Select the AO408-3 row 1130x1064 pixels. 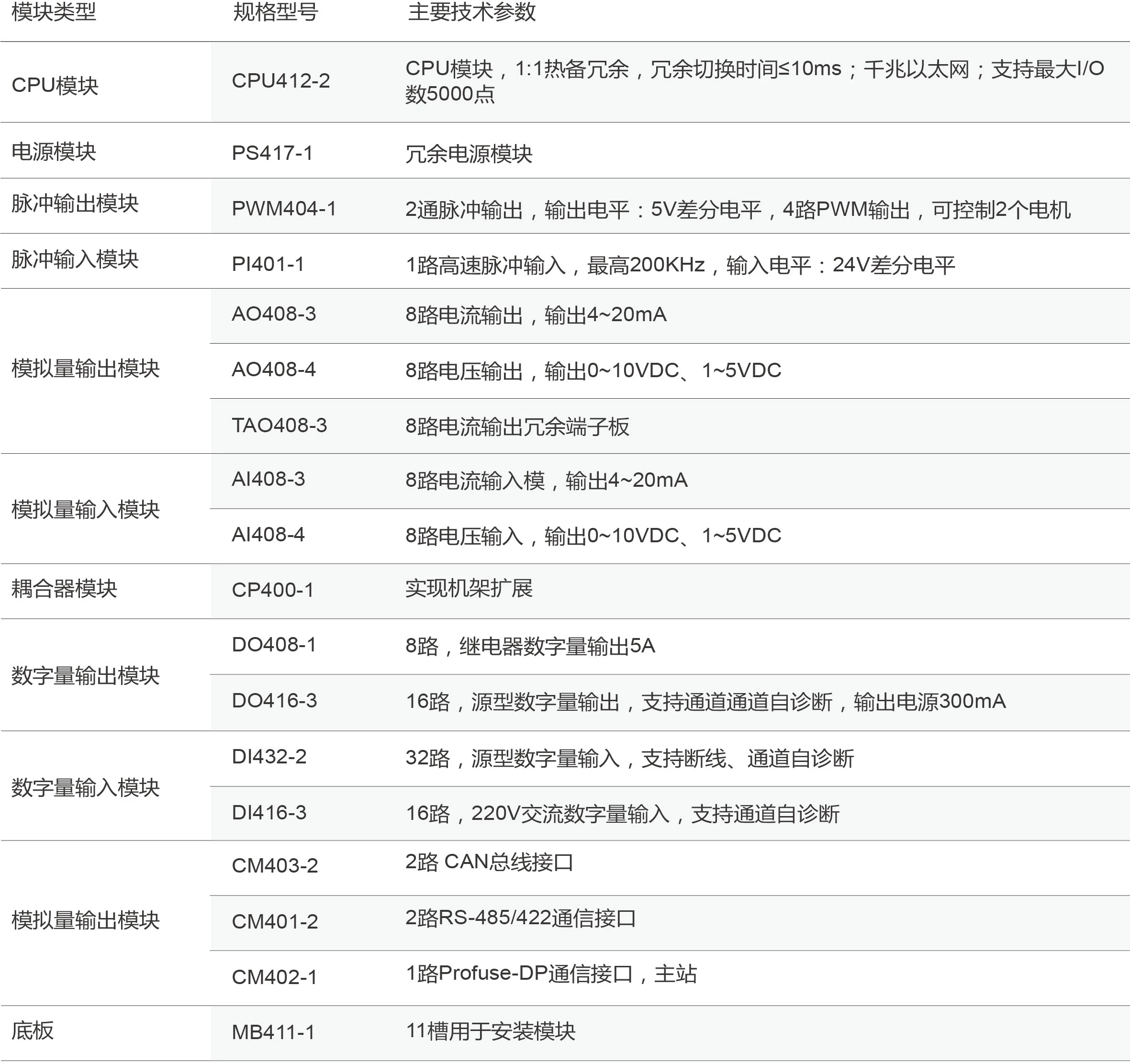click(x=274, y=314)
